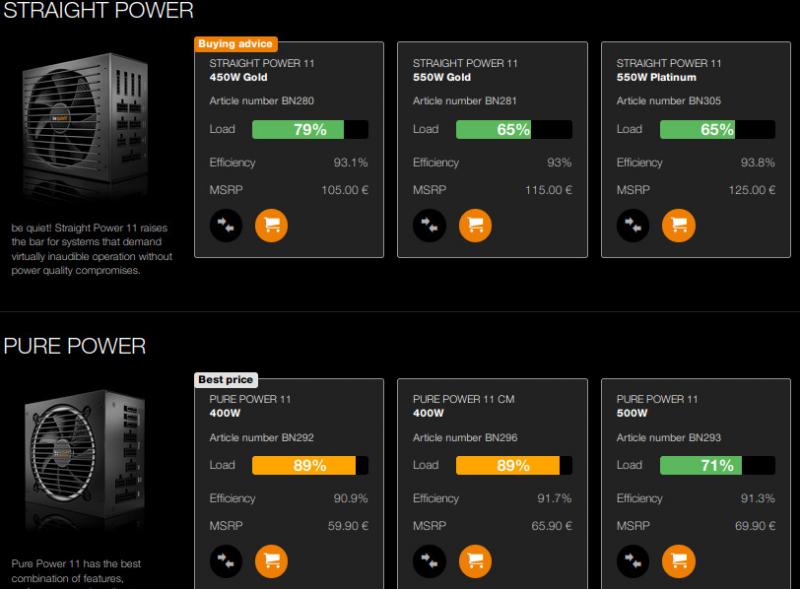Click 65% load bar on 550W Gold
Screen dimensions: 800x589
click(514, 129)
